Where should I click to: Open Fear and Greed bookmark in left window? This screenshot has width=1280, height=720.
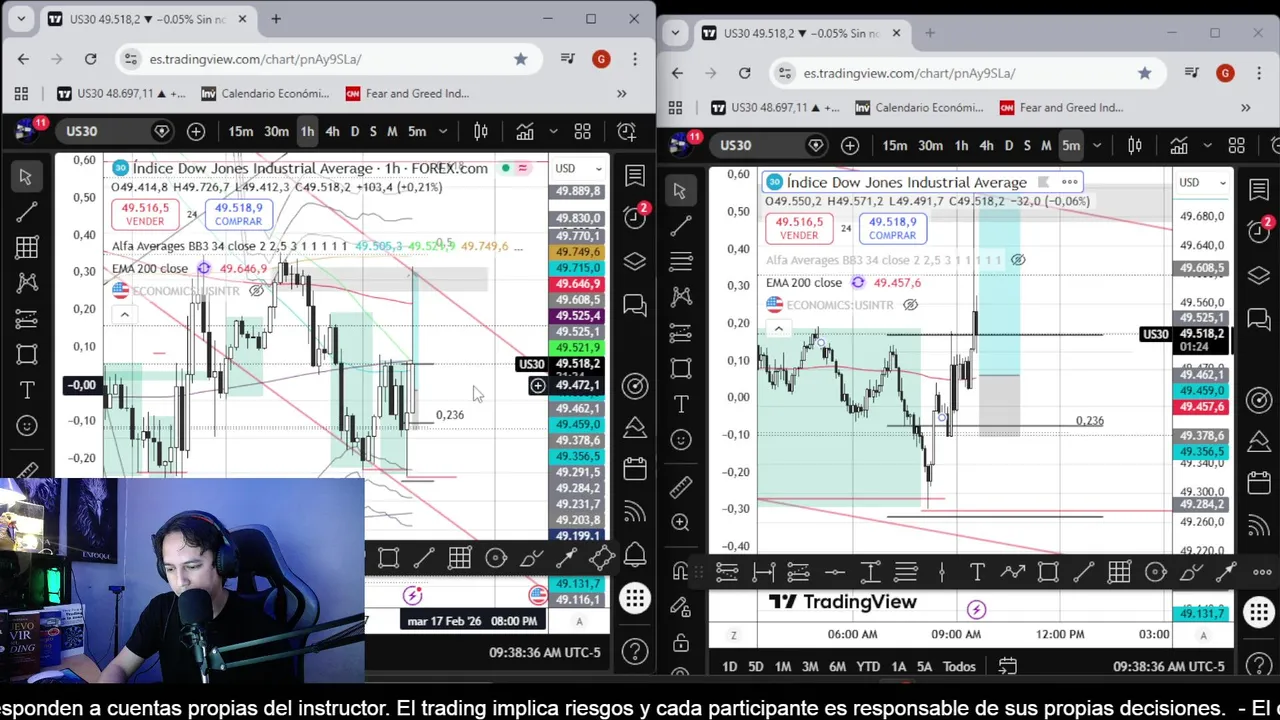407,93
